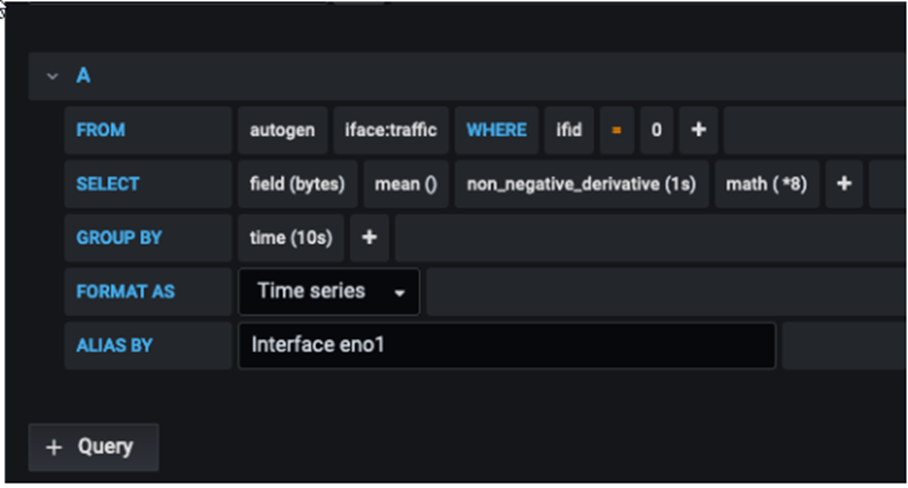The width and height of the screenshot is (908, 488).
Task: Collapse query A with the chevron
Action: pos(52,76)
